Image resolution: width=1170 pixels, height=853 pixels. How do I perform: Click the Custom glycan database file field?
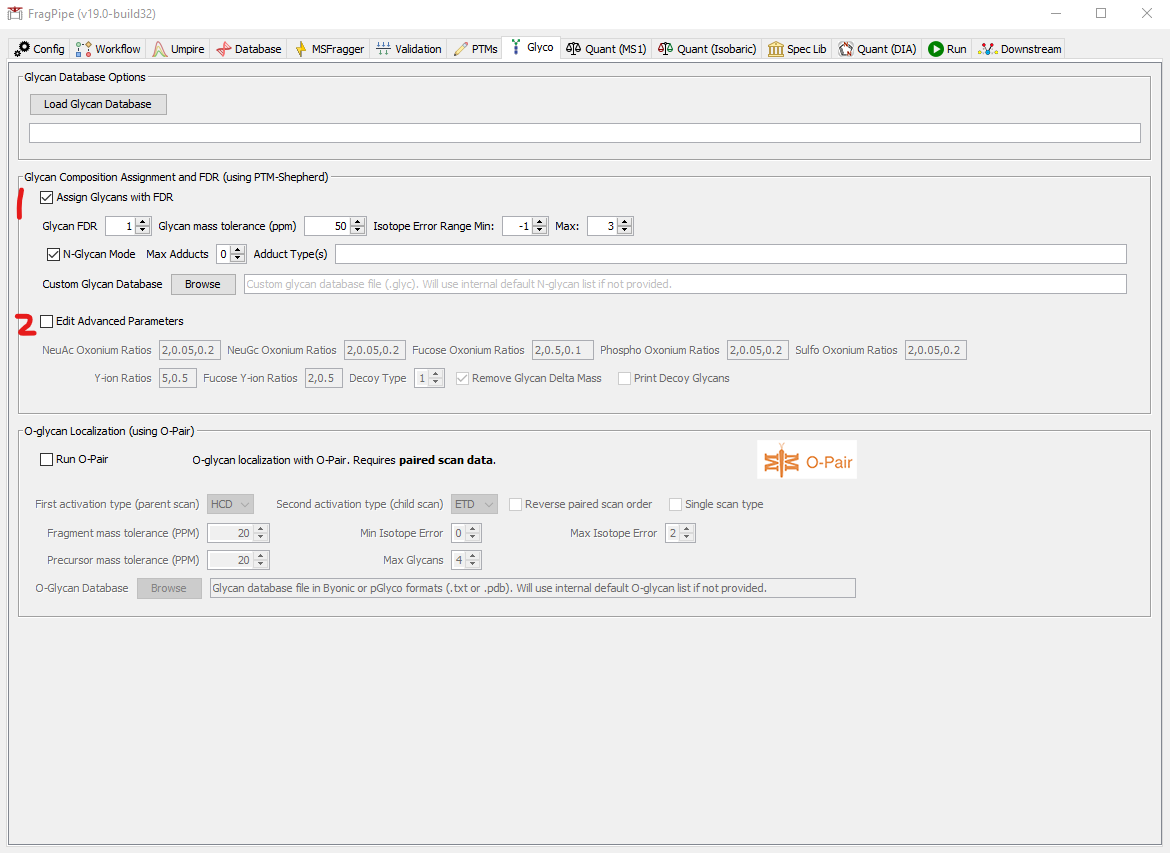click(x=685, y=284)
